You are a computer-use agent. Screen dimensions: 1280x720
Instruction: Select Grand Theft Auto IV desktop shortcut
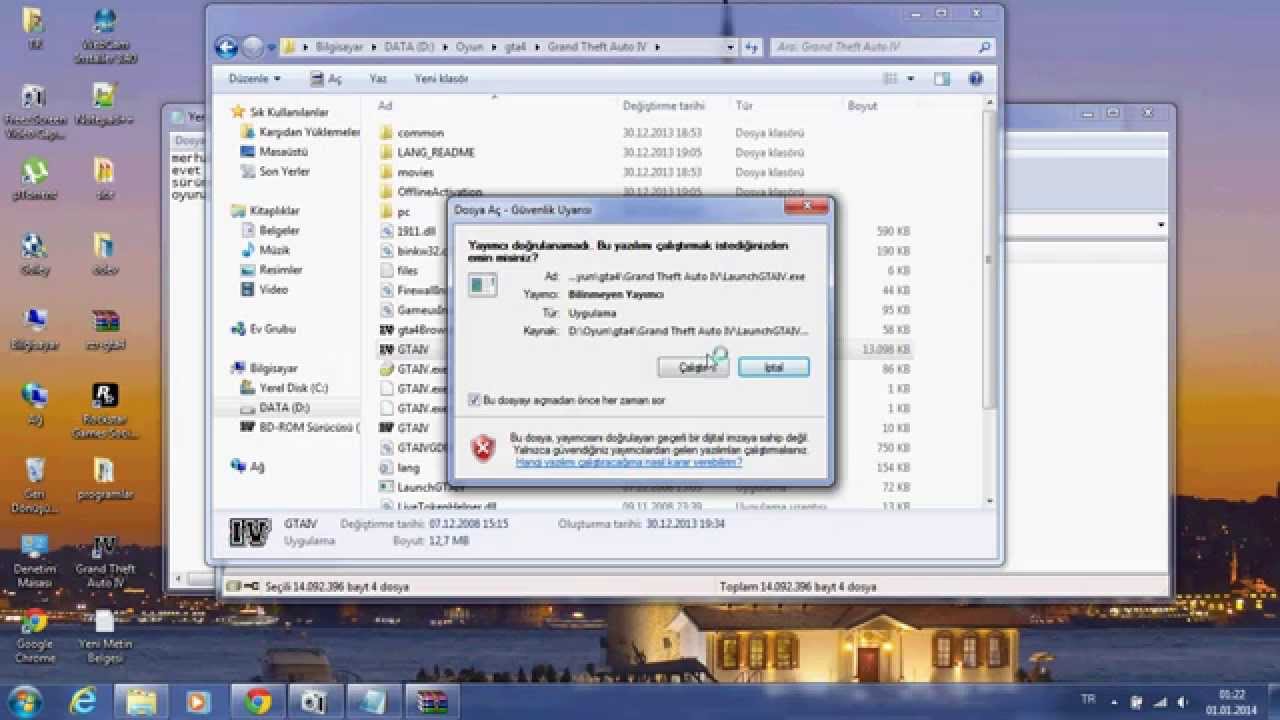coord(104,560)
